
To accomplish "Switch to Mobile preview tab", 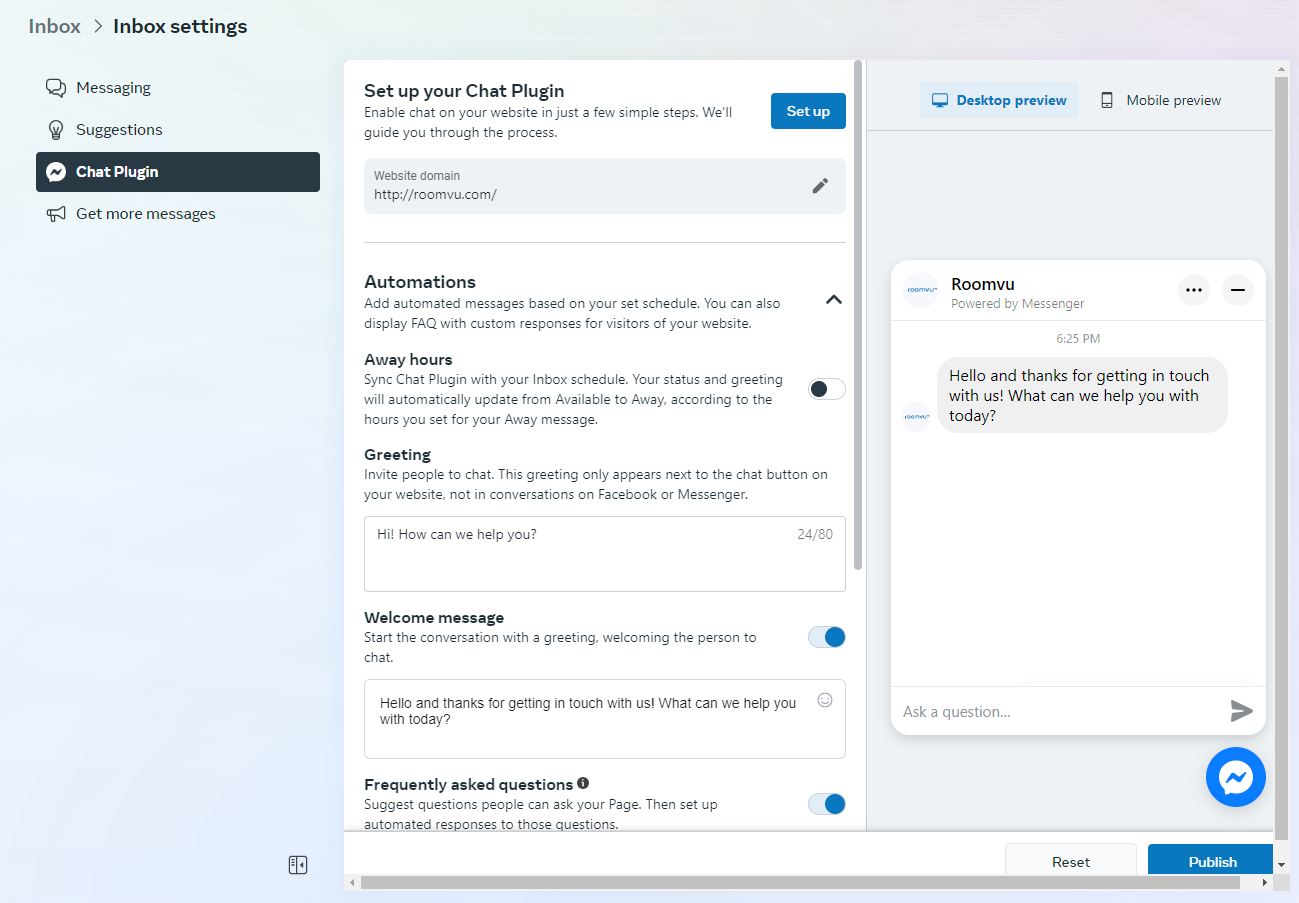I will coord(1160,100).
